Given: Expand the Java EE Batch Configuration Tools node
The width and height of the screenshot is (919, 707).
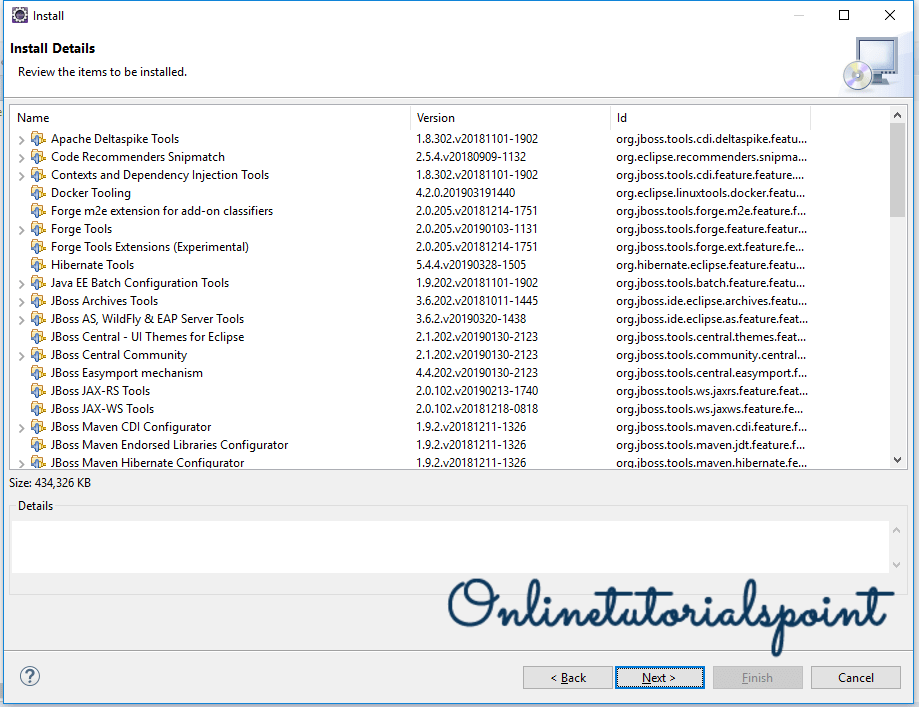Looking at the screenshot, I should (21, 283).
